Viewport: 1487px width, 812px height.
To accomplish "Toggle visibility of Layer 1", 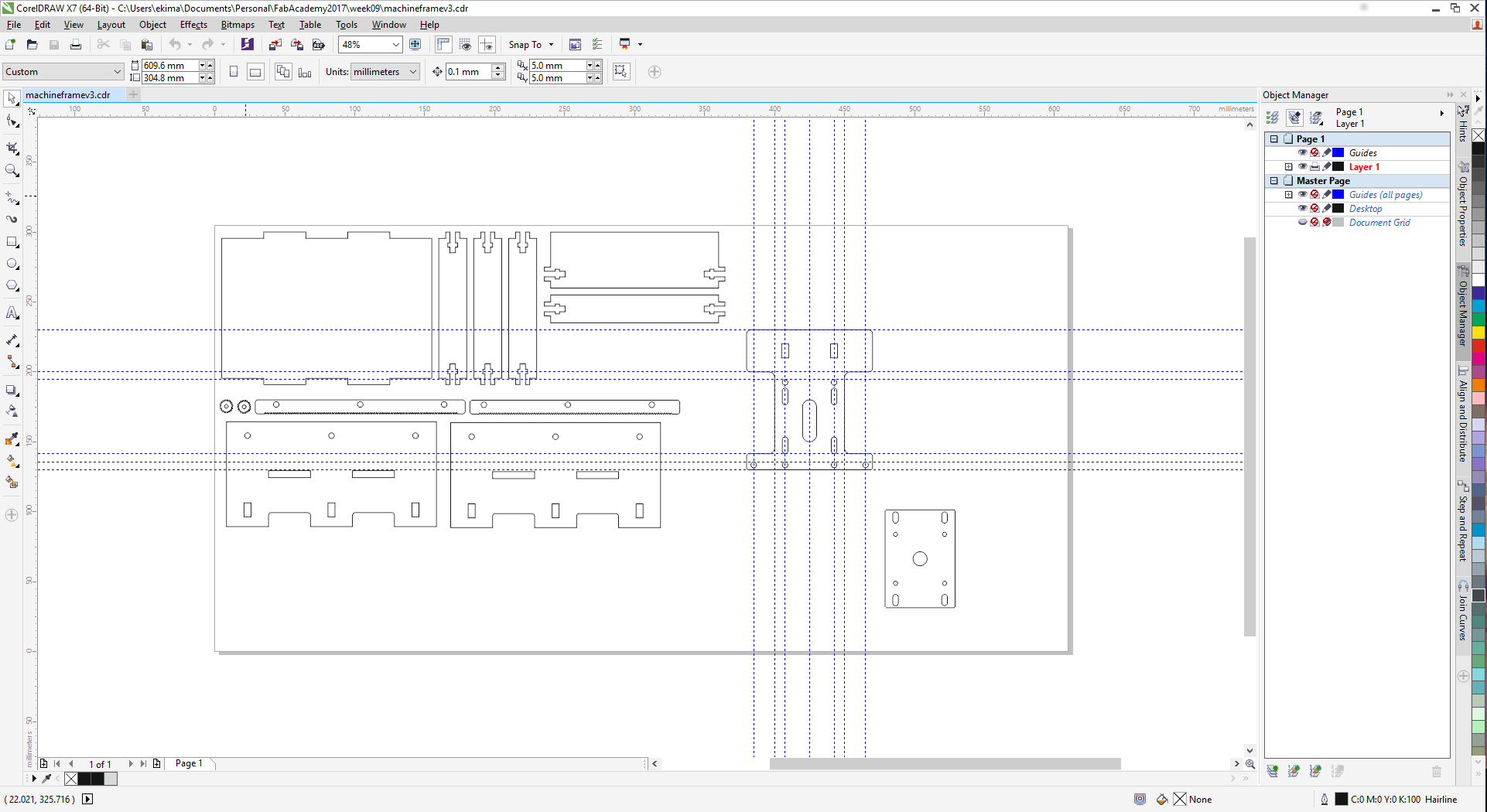I will click(x=1302, y=166).
